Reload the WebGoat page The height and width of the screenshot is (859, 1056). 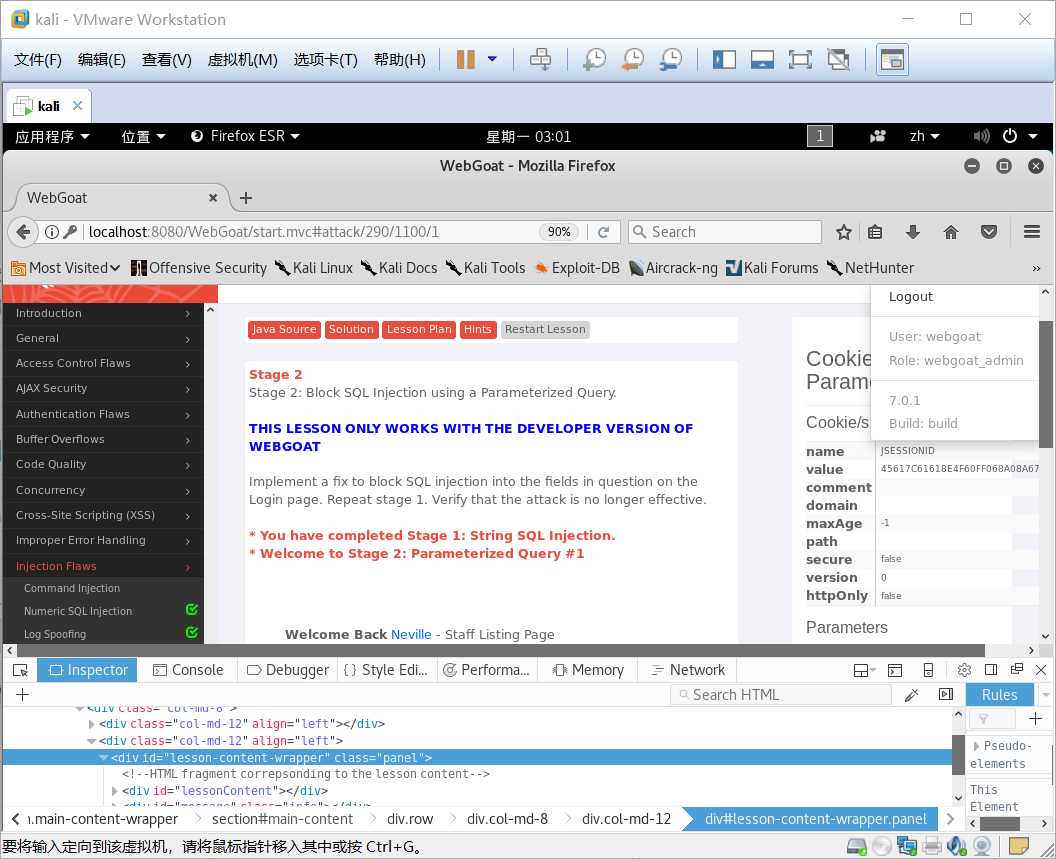pyautogui.click(x=603, y=232)
